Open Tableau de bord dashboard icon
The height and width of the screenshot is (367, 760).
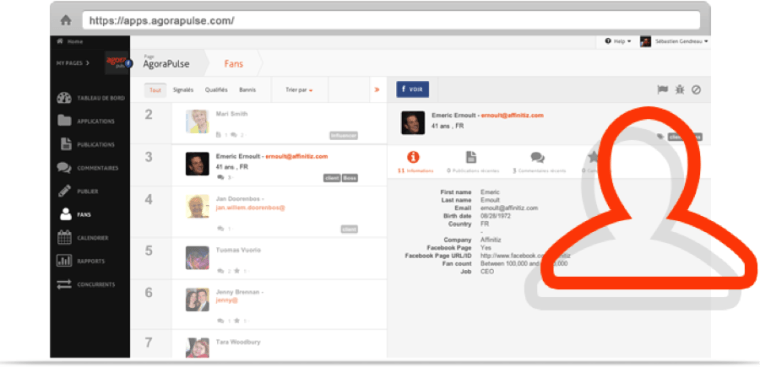(64, 98)
